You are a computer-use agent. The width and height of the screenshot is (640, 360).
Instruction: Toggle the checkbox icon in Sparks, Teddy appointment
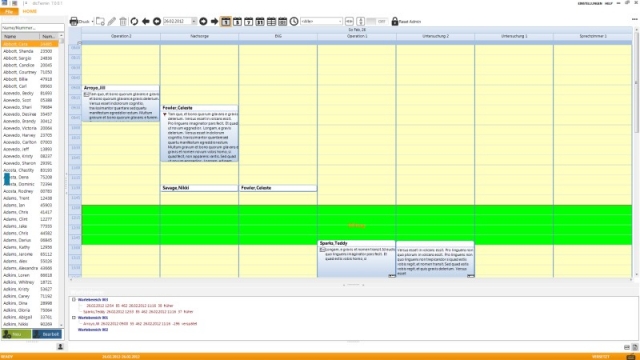[x=322, y=249]
